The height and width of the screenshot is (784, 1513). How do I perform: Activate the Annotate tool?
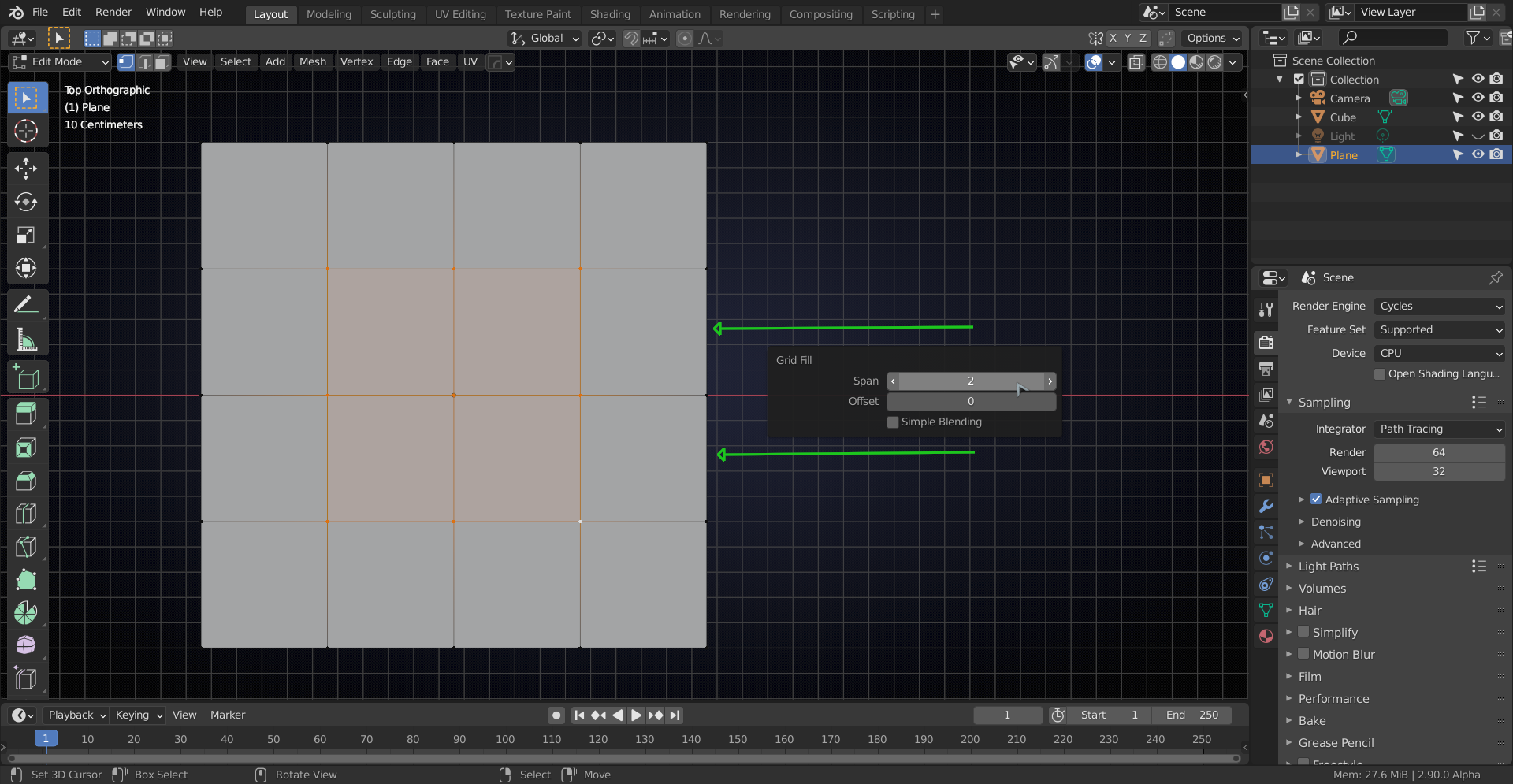pos(26,303)
